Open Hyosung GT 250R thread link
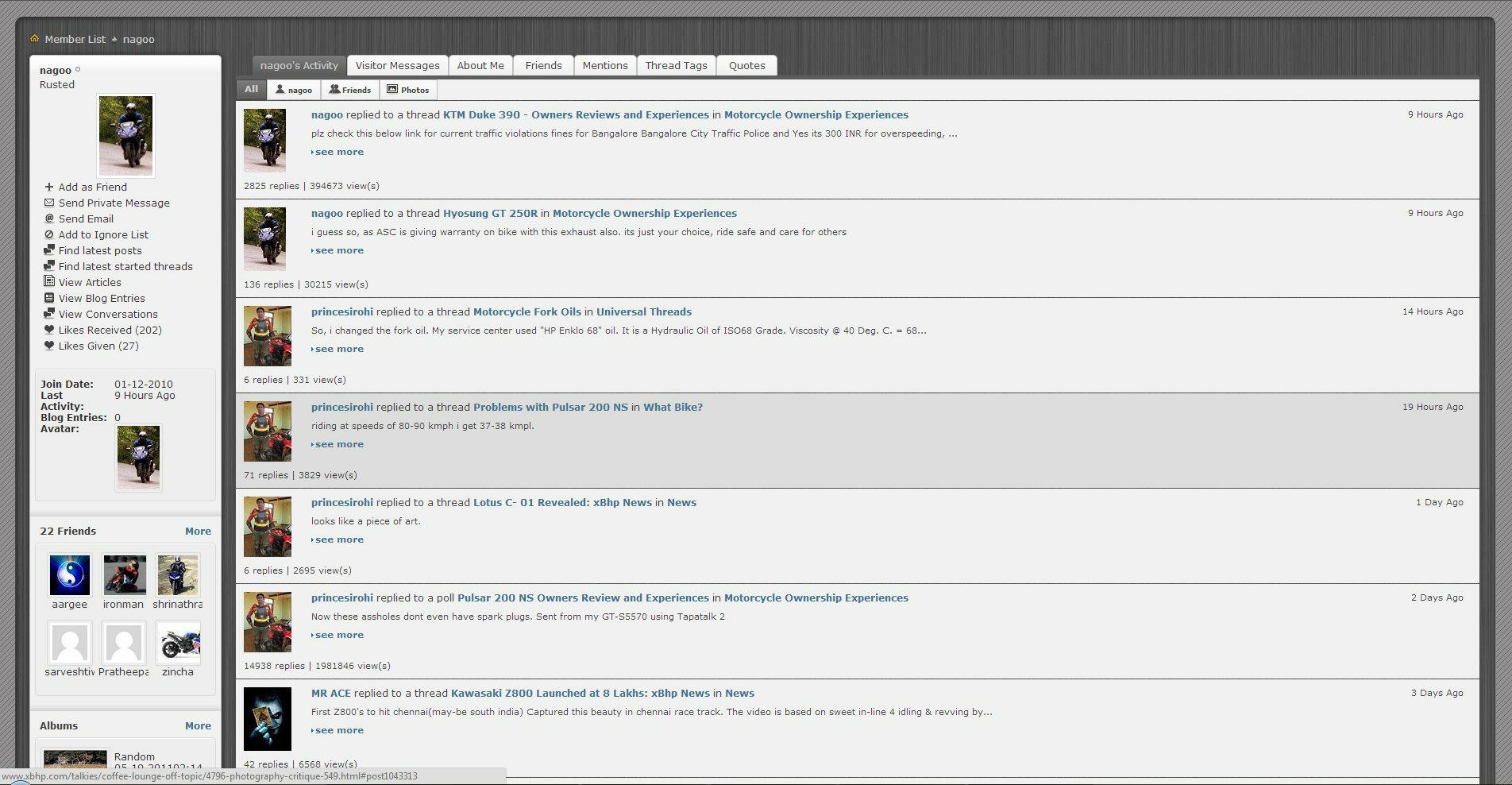The width and height of the screenshot is (1512, 785). [x=490, y=213]
